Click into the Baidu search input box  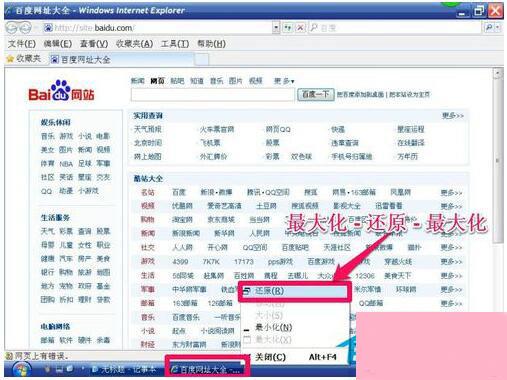point(212,95)
